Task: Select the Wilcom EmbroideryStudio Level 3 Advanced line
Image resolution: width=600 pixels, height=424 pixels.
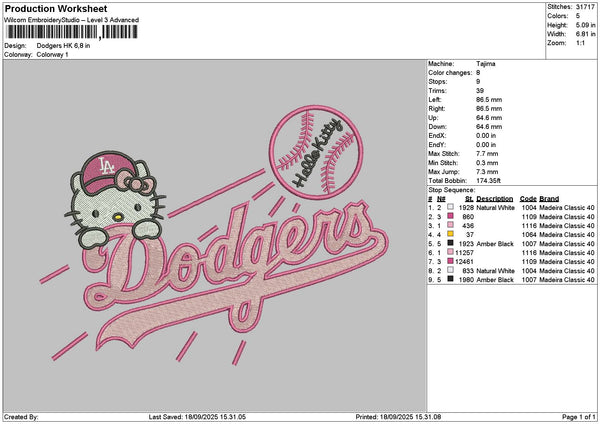Action: coord(72,20)
